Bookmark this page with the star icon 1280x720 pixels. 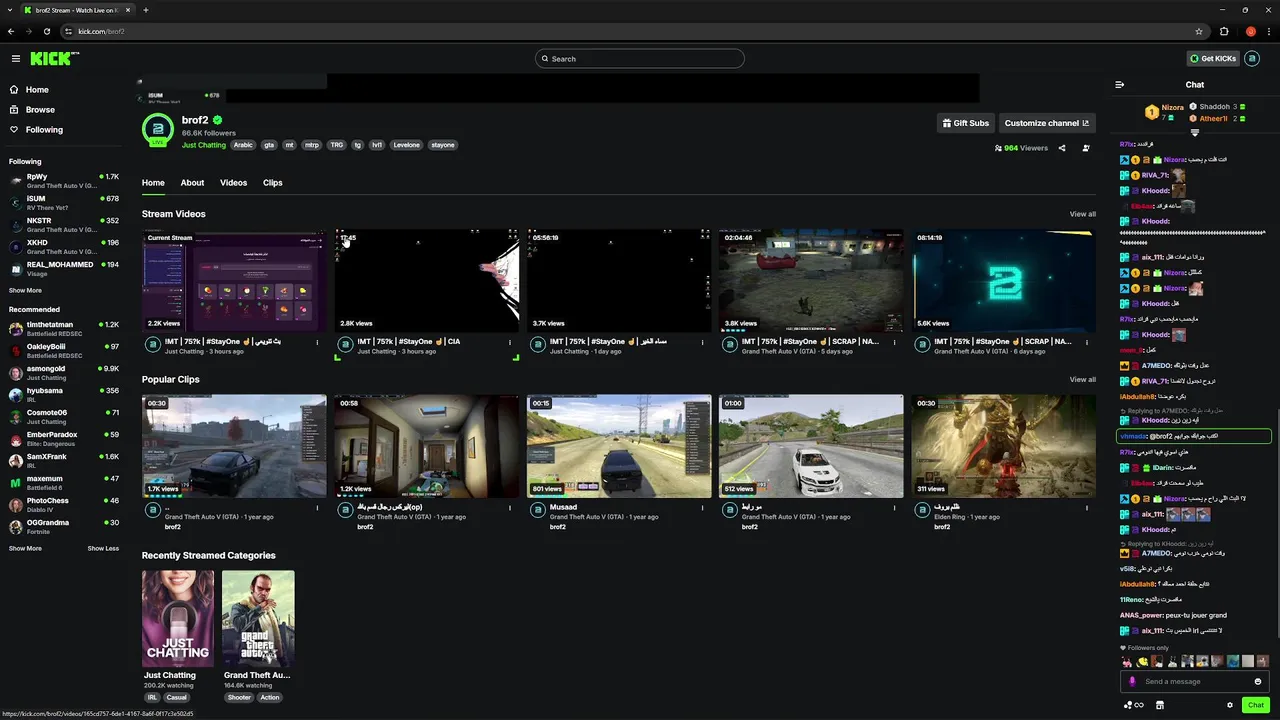point(1199,31)
